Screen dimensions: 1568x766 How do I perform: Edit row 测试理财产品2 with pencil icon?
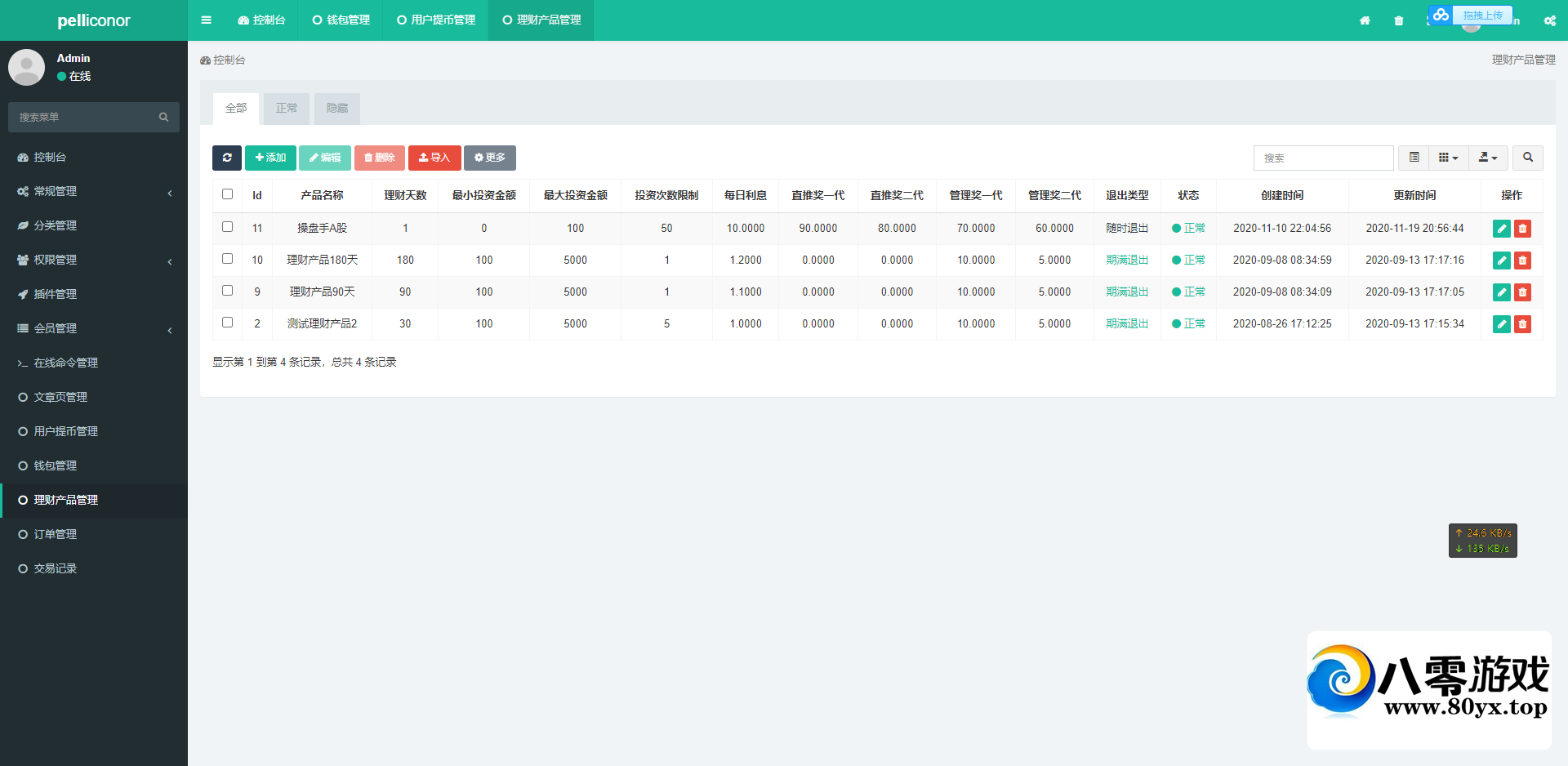click(x=1501, y=324)
